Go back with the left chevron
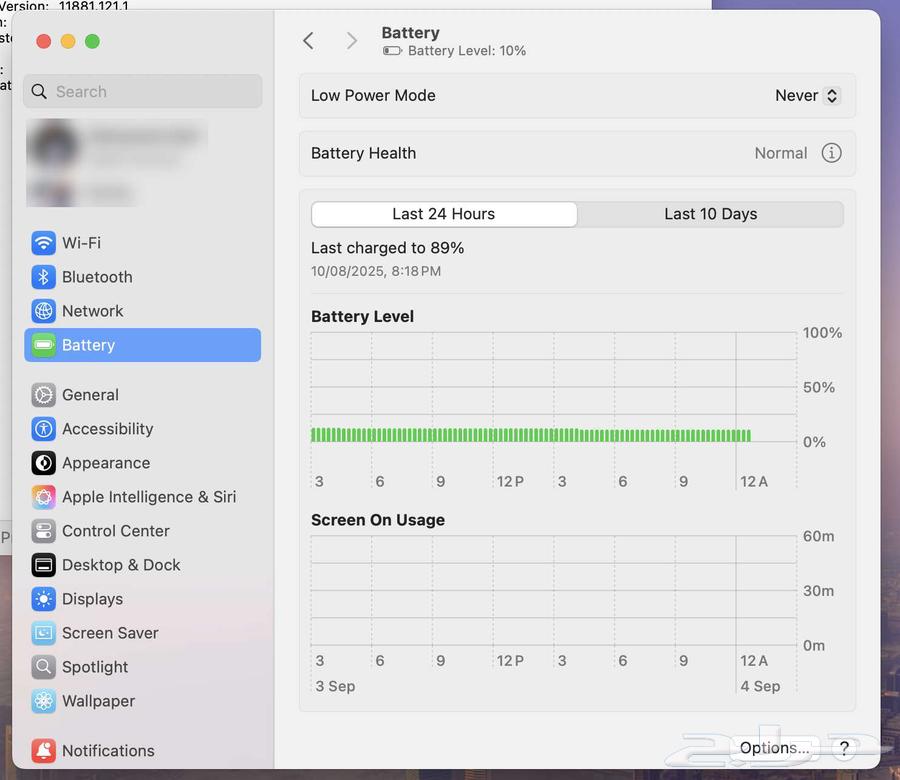Image resolution: width=900 pixels, height=780 pixels. tap(308, 40)
